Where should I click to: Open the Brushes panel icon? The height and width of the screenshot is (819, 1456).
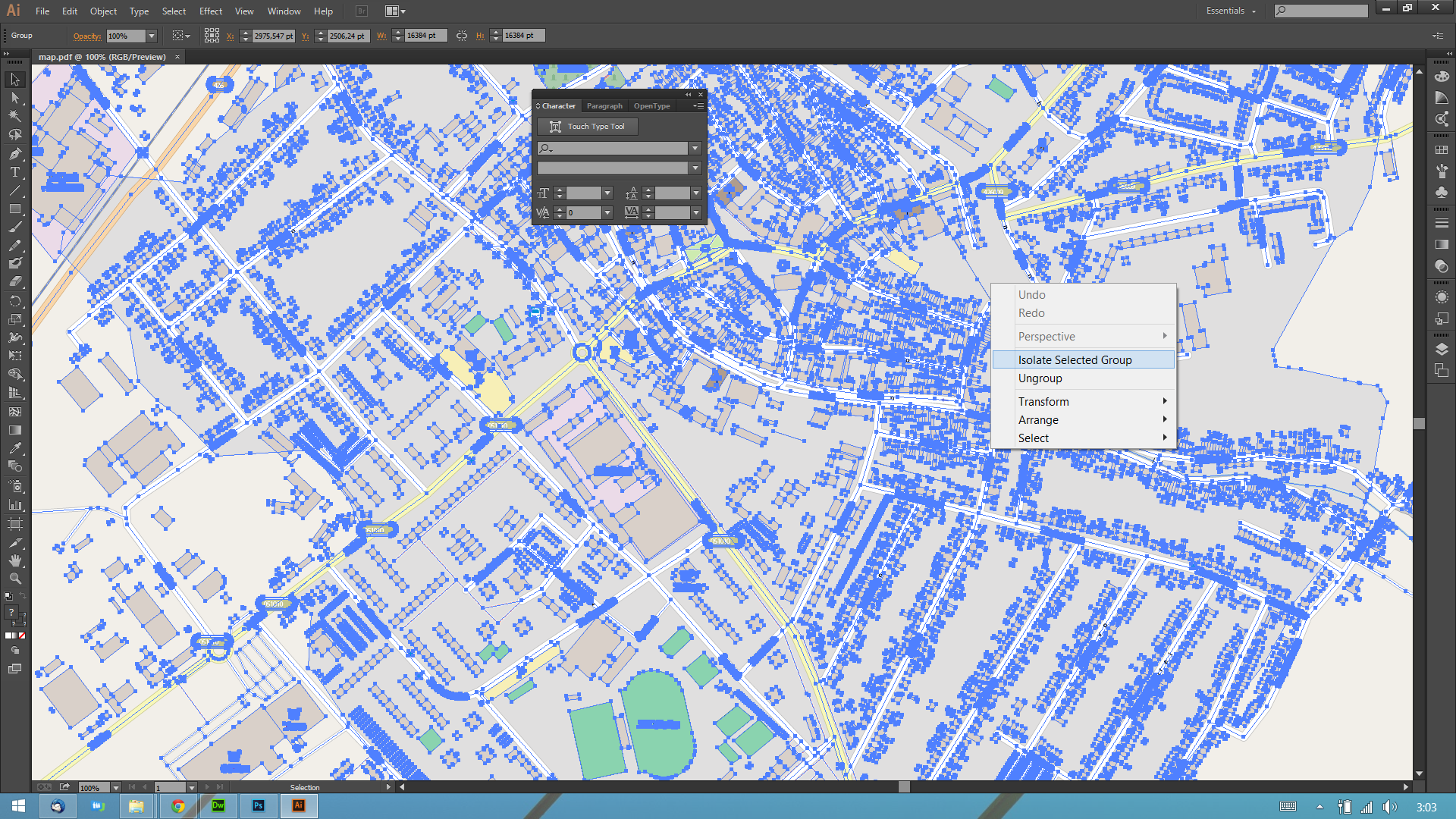tap(1442, 171)
